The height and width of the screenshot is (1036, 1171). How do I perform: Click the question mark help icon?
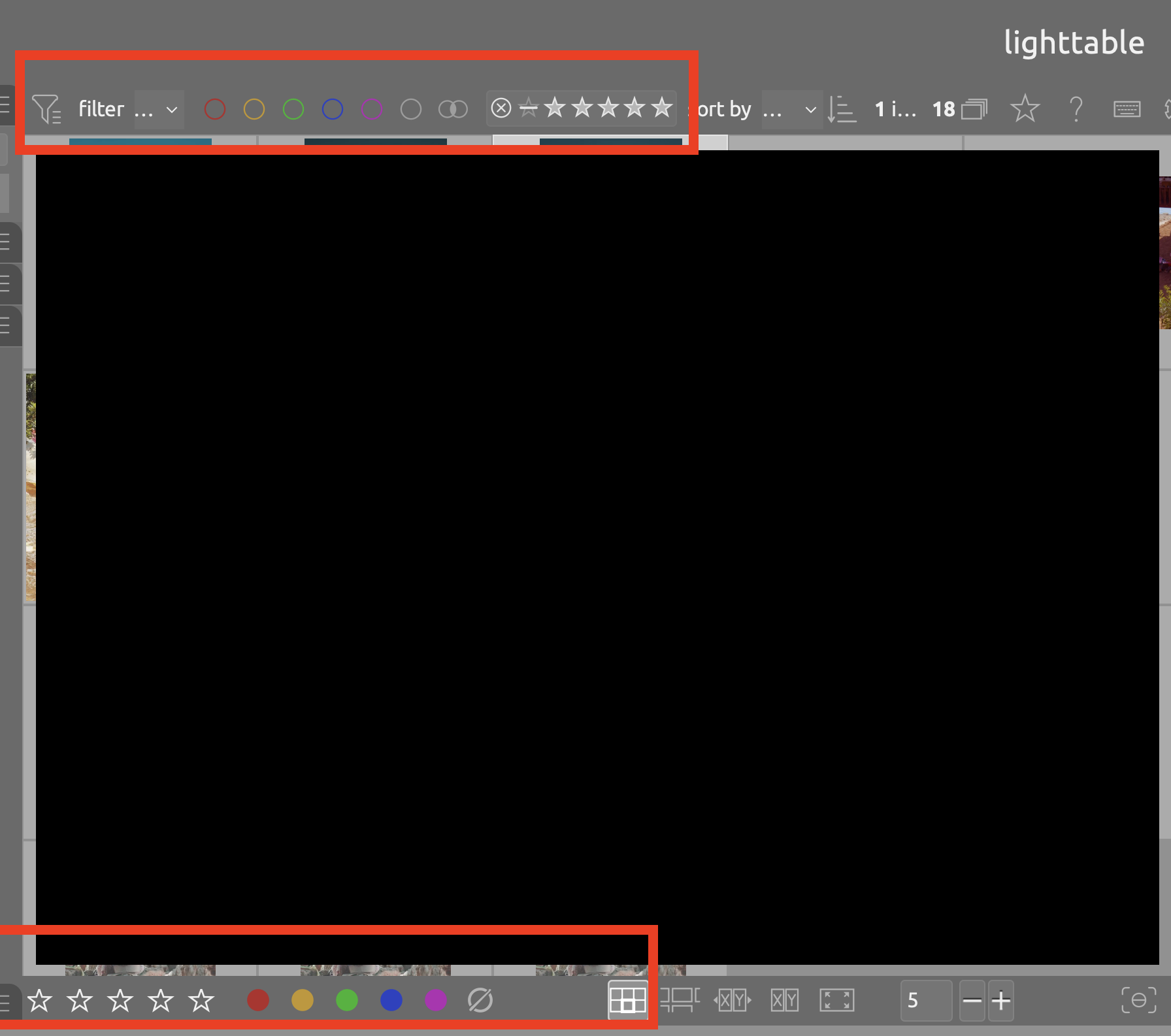click(x=1076, y=108)
